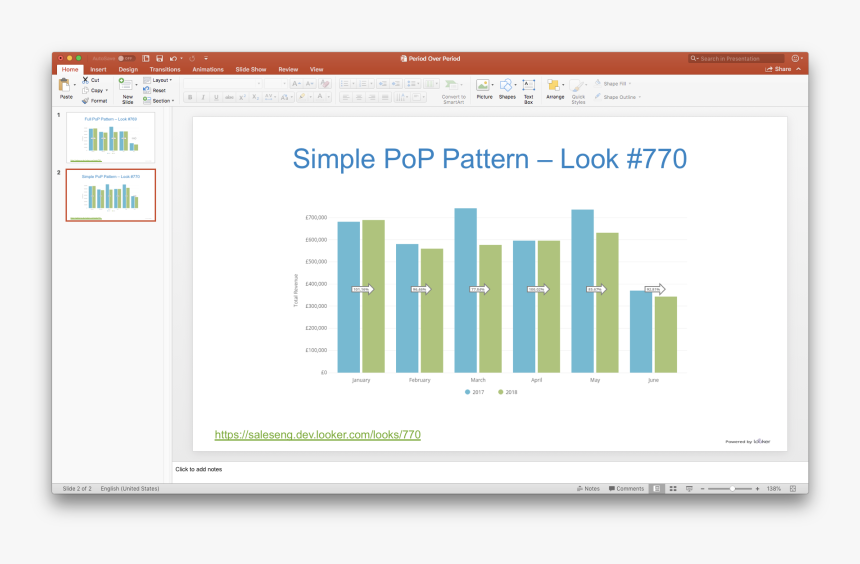The image size is (860, 564).
Task: Select the Format painter
Action: point(94,101)
